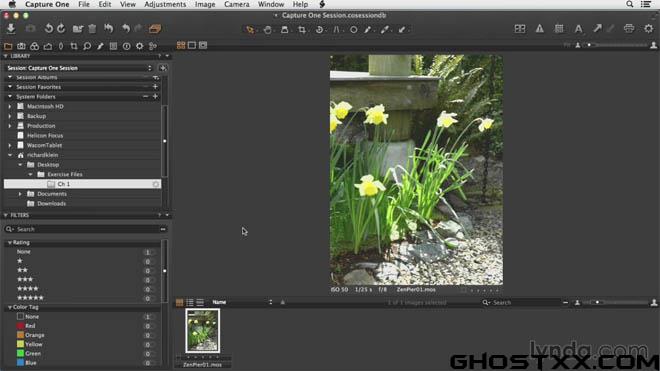The height and width of the screenshot is (371, 660).
Task: Open the Session selector dropdown
Action: click(x=80, y=68)
